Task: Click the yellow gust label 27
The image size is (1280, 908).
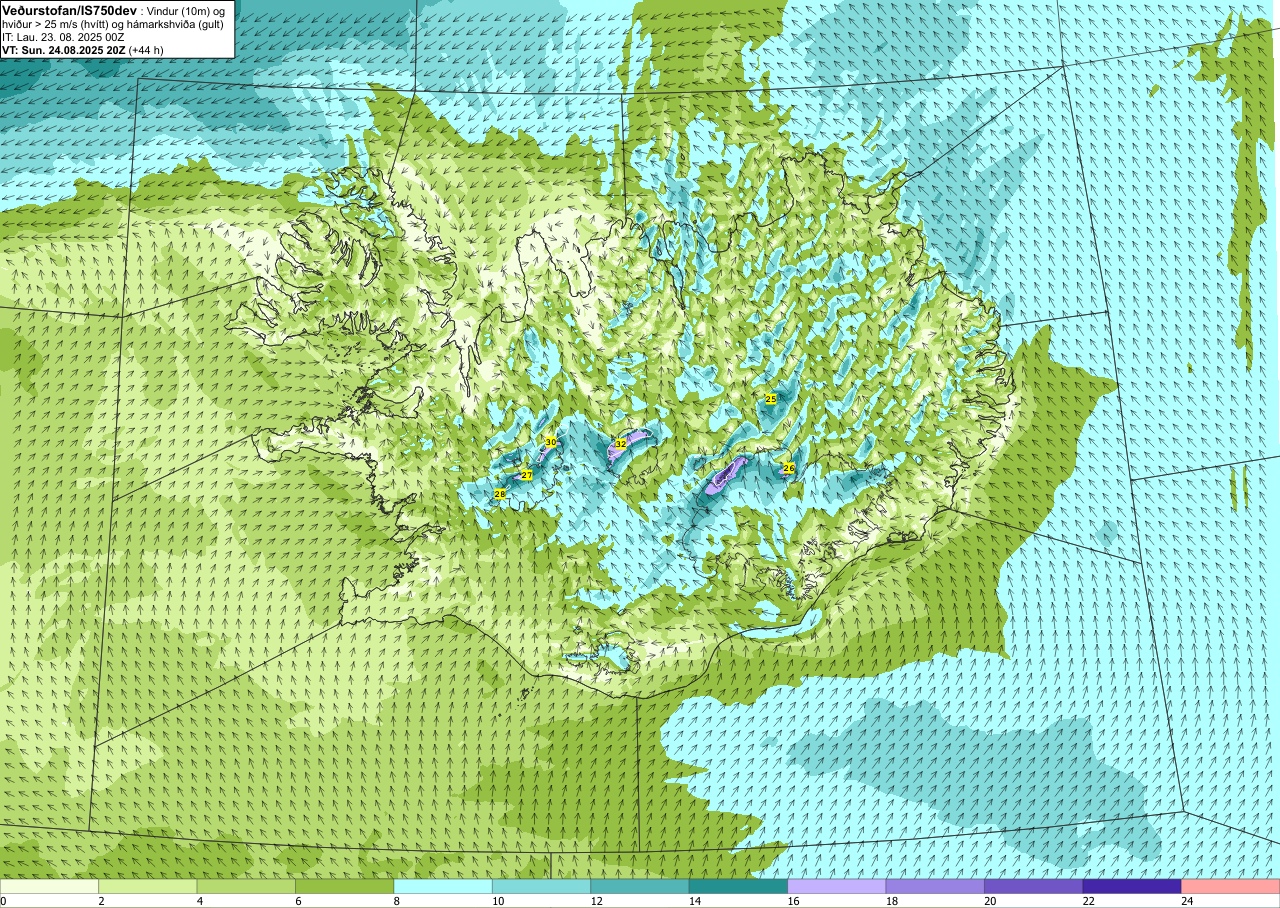Action: tap(526, 474)
